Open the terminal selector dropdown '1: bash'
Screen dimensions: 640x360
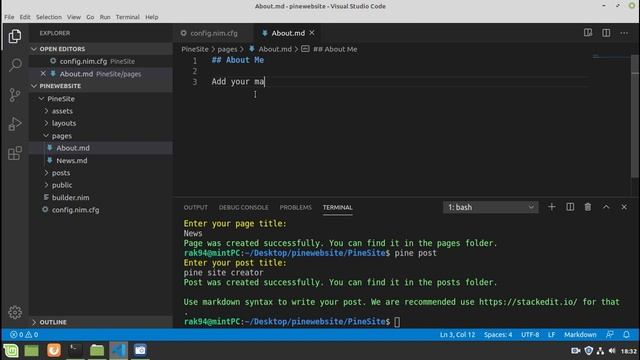[490, 207]
